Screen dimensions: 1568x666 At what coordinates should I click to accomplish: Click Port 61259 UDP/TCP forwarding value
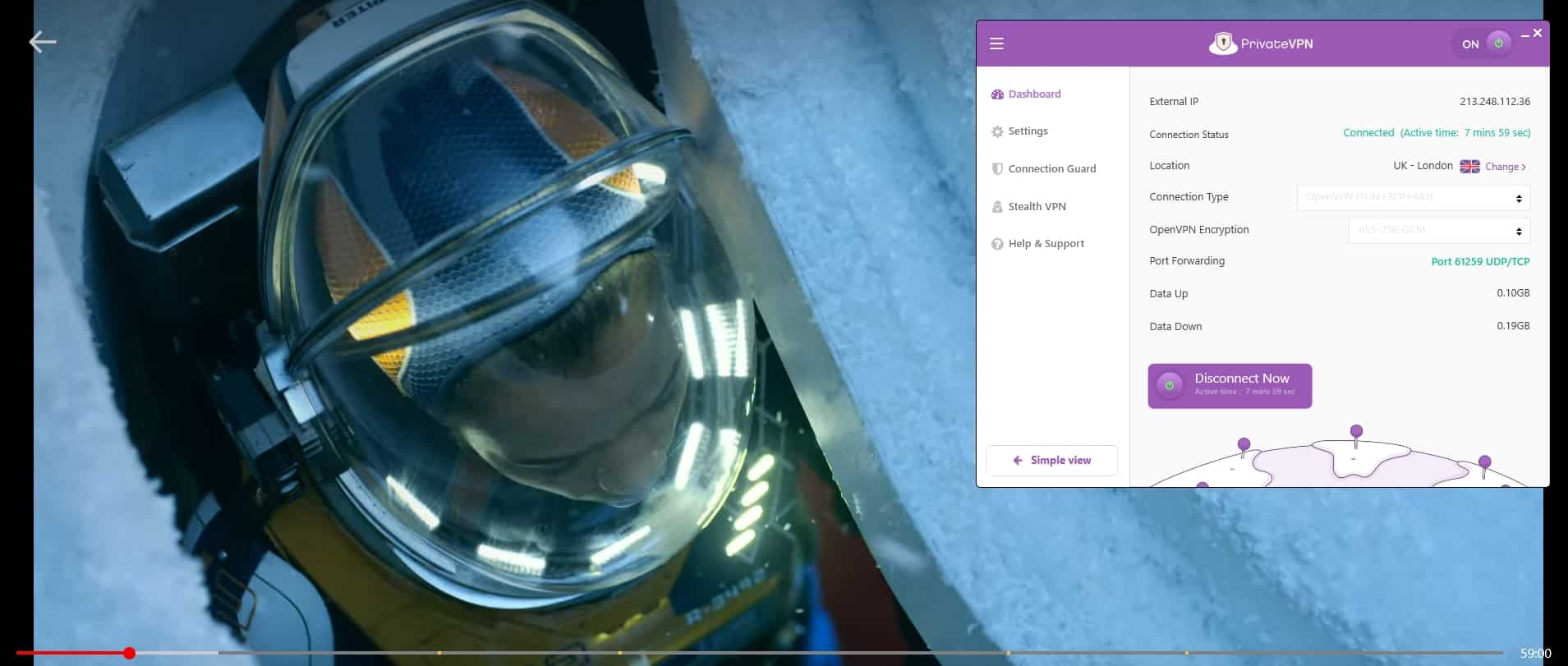coord(1480,262)
